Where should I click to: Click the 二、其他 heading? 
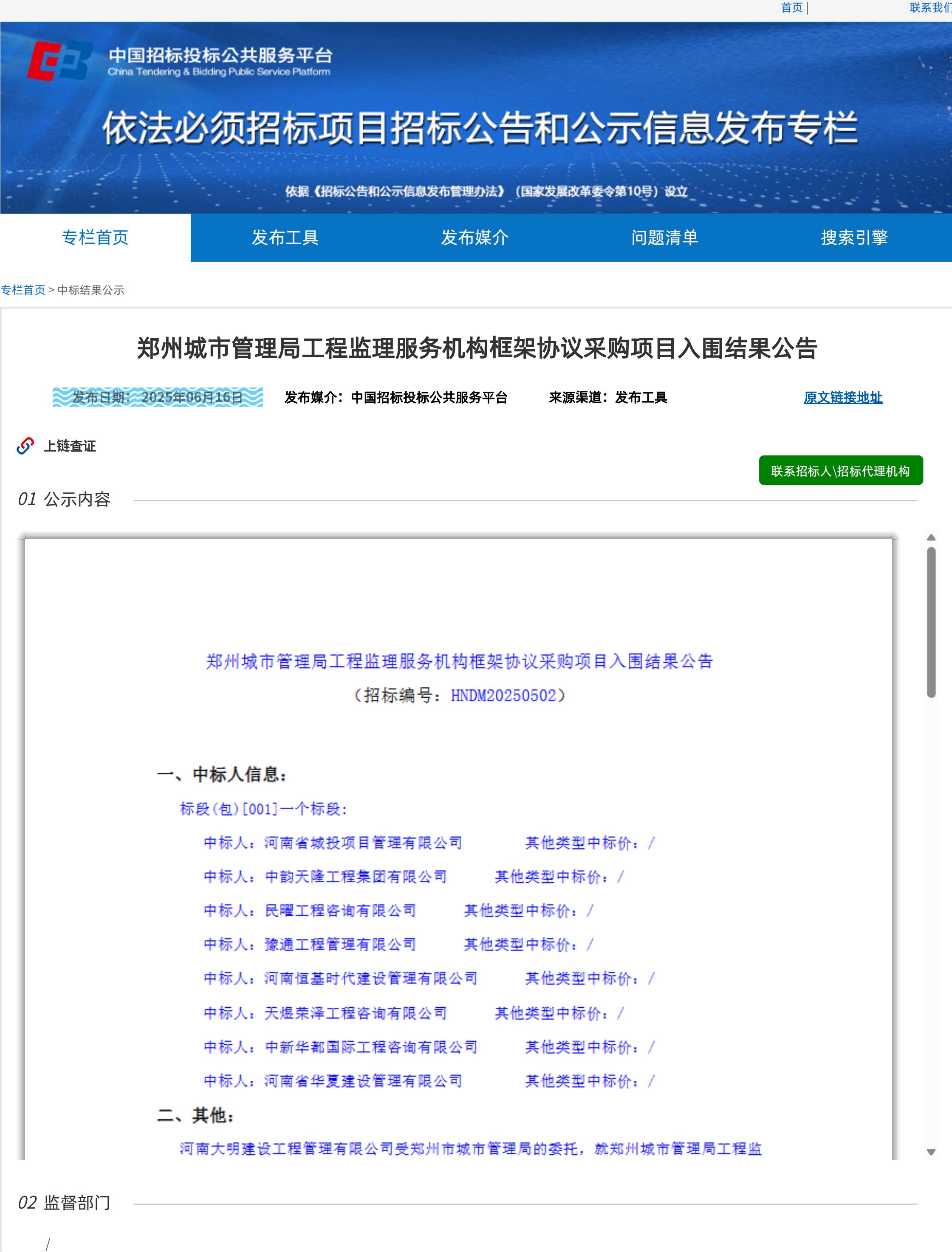pos(196,1115)
